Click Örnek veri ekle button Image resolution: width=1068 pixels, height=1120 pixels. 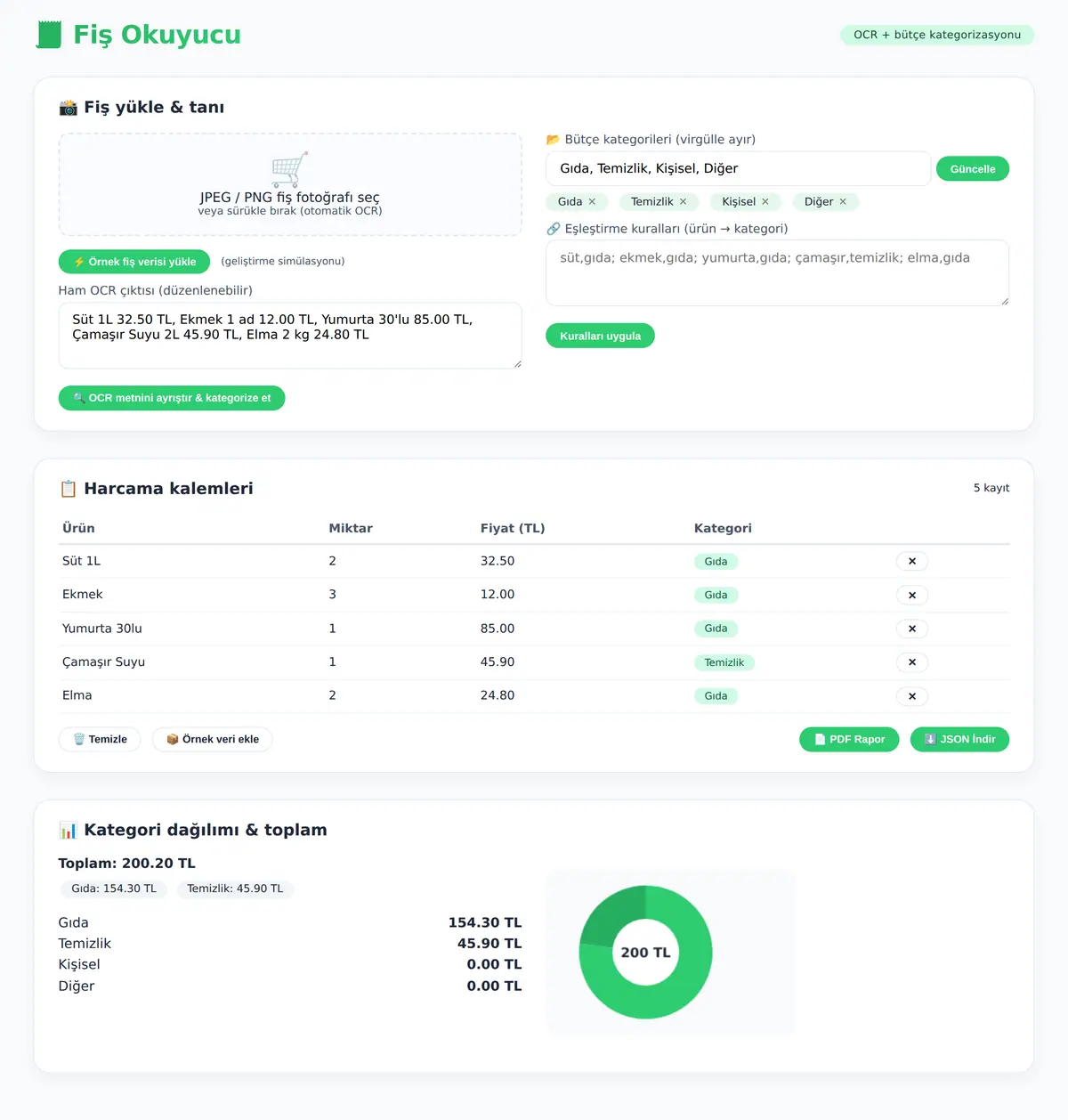click(x=213, y=739)
